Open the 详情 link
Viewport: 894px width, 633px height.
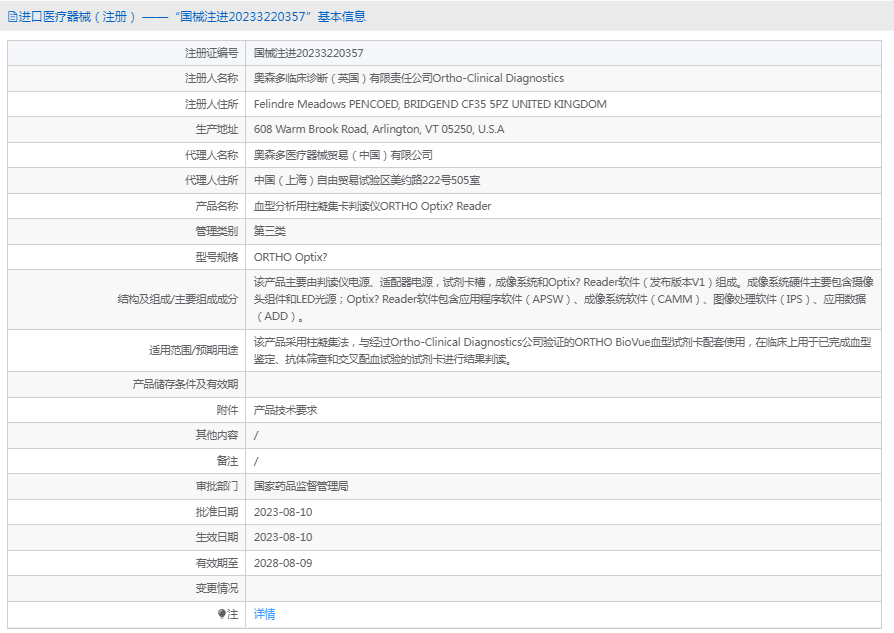[265, 614]
